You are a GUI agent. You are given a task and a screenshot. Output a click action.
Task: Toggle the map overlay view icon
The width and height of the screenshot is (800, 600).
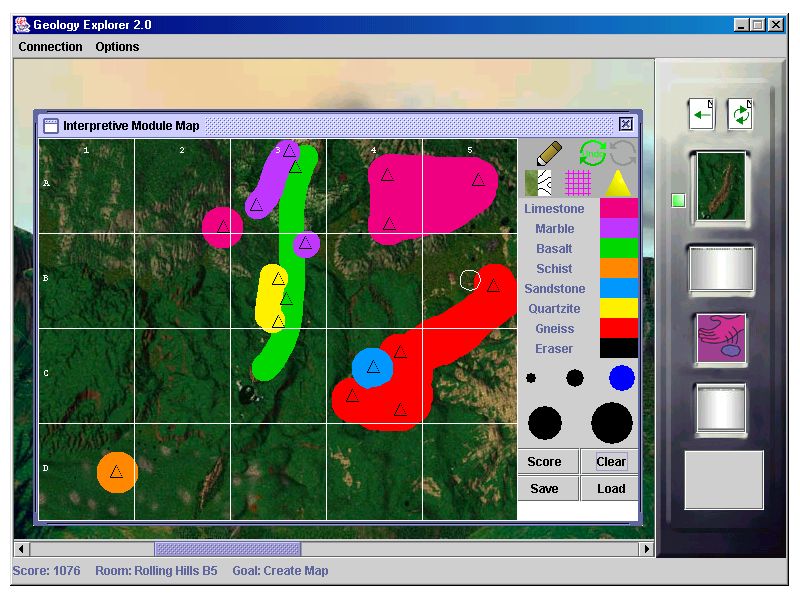539,183
